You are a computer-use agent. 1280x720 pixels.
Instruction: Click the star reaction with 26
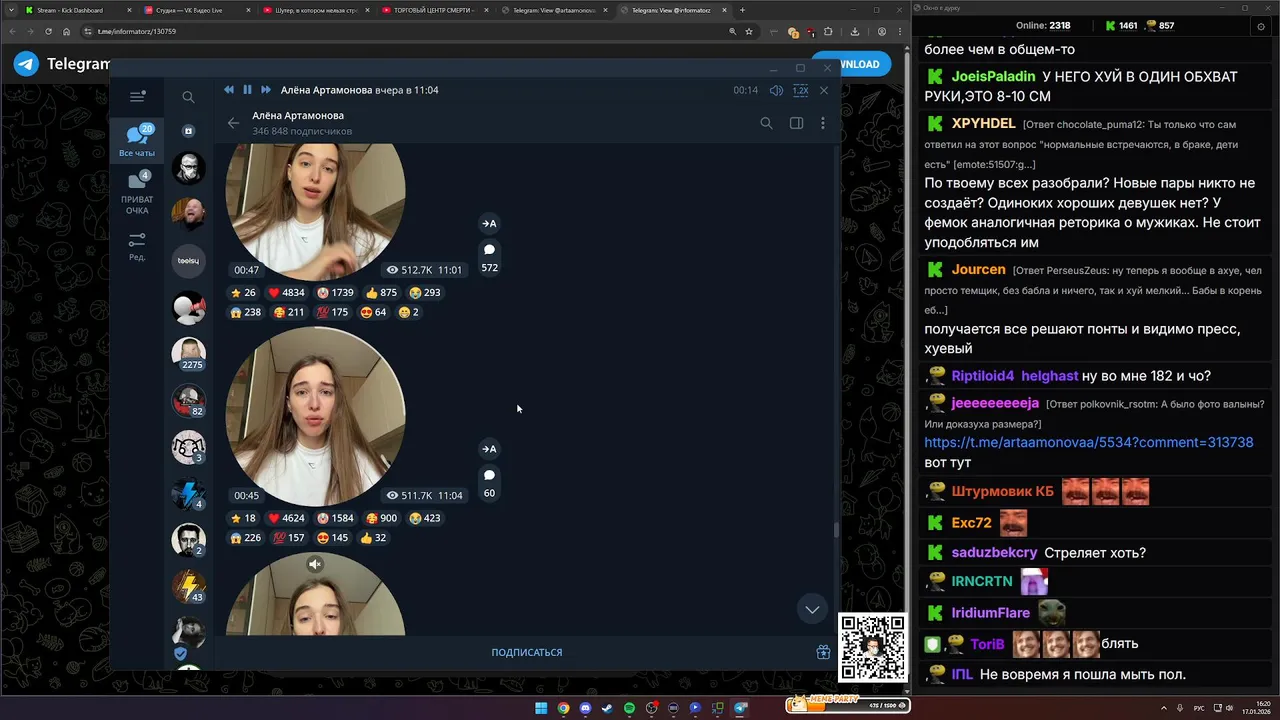(x=243, y=293)
